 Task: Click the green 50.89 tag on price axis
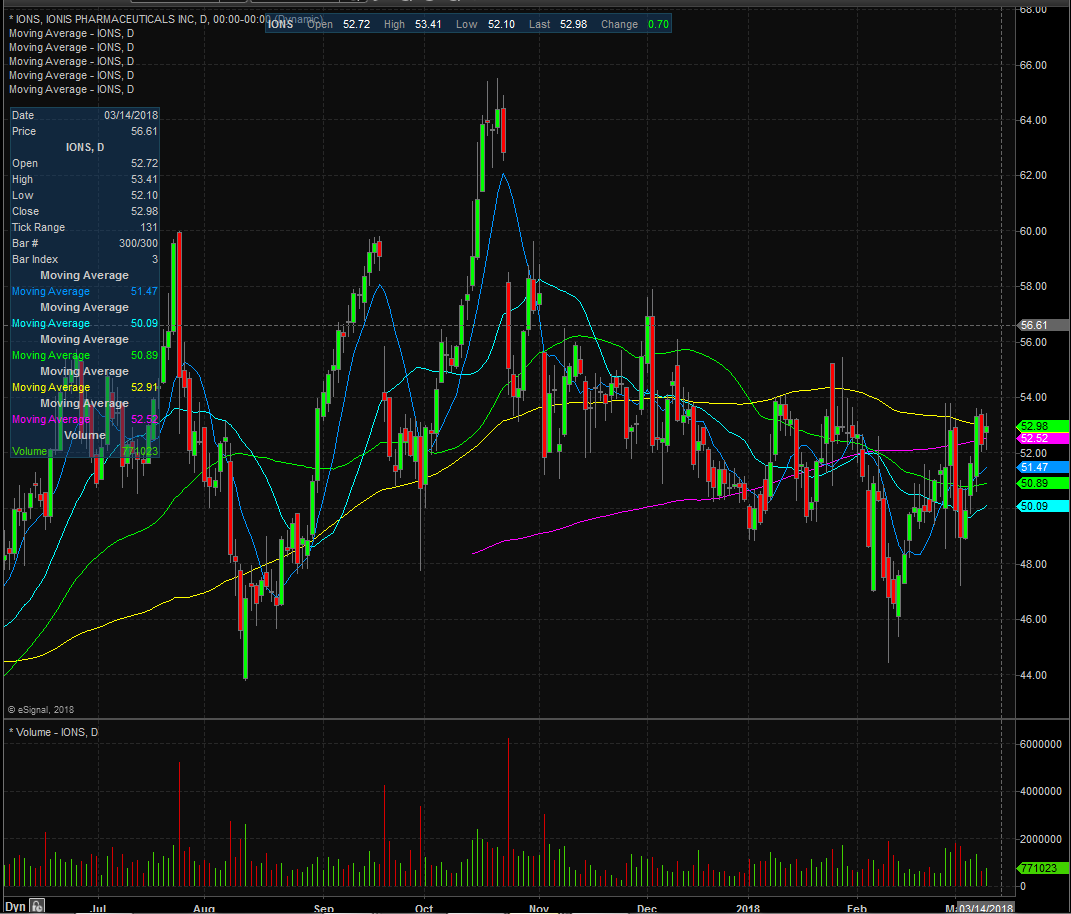point(1043,483)
